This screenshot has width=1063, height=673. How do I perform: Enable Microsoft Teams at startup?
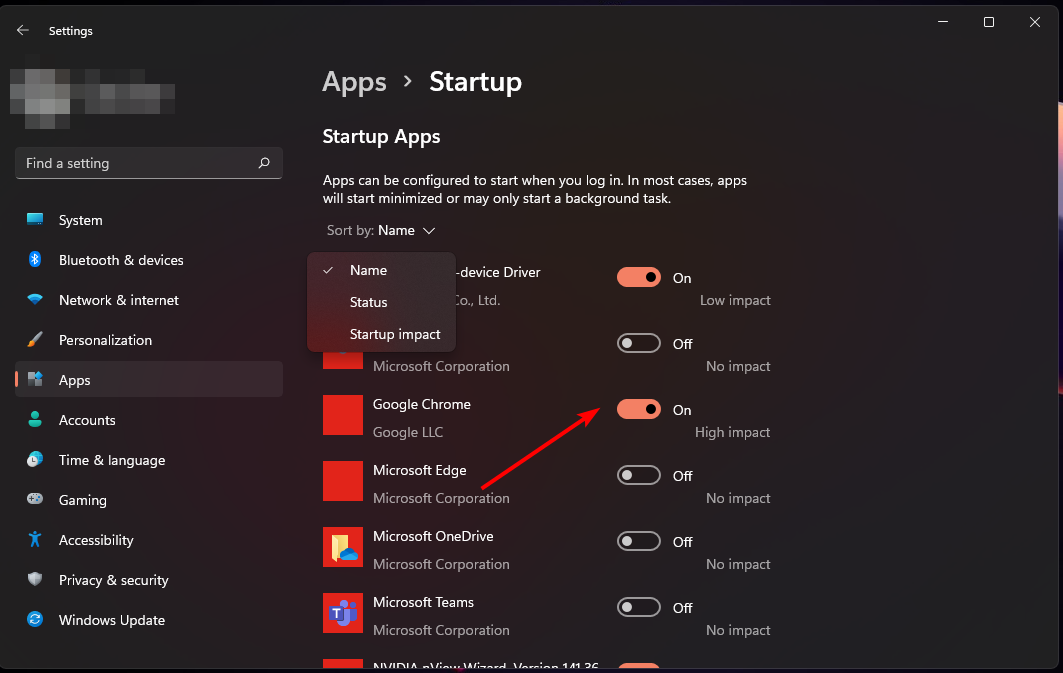(639, 607)
